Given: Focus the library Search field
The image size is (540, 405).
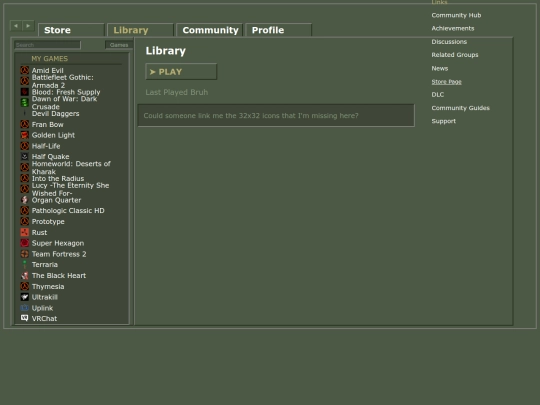Looking at the screenshot, I should tap(47, 45).
